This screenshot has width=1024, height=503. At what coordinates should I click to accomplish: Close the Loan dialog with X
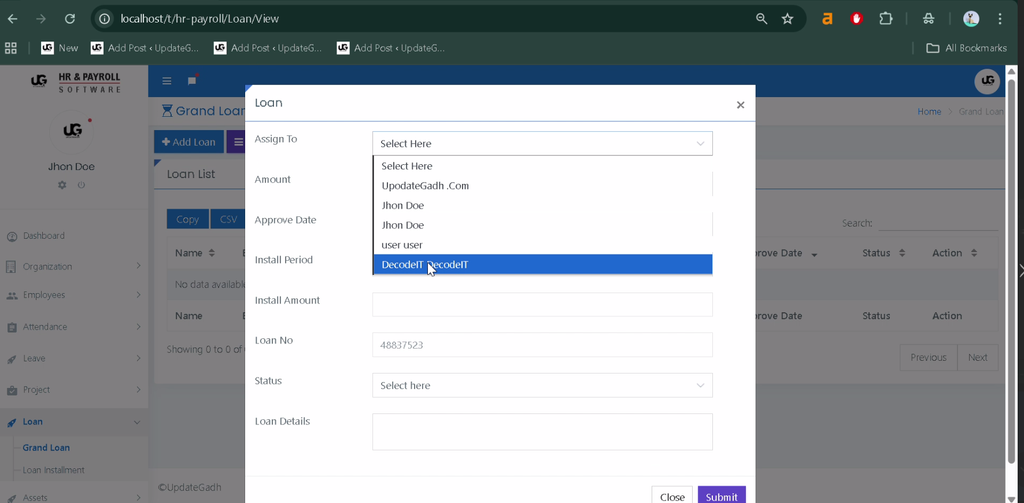[x=740, y=105]
